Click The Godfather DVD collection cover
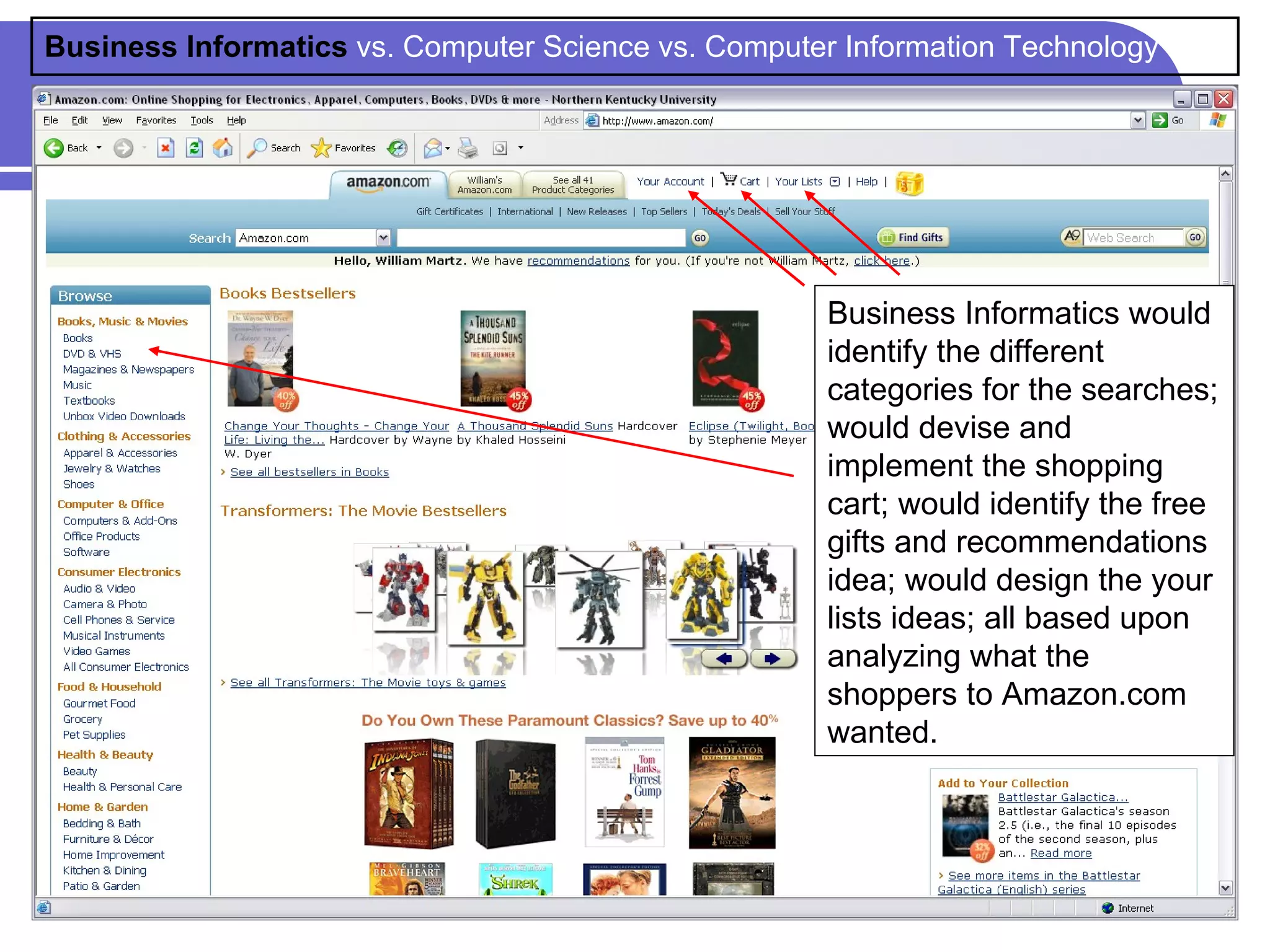 pos(515,793)
